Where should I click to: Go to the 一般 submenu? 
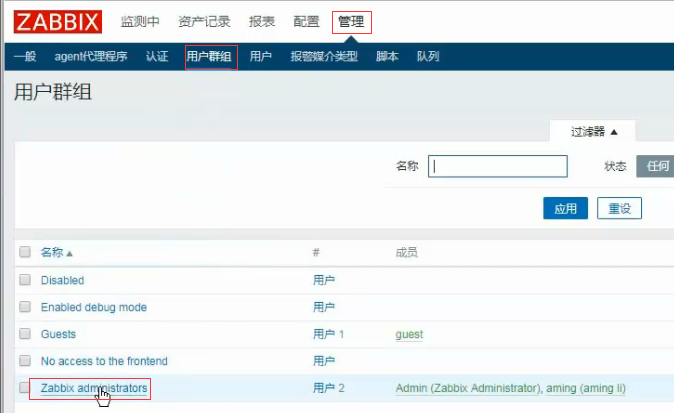click(x=25, y=56)
